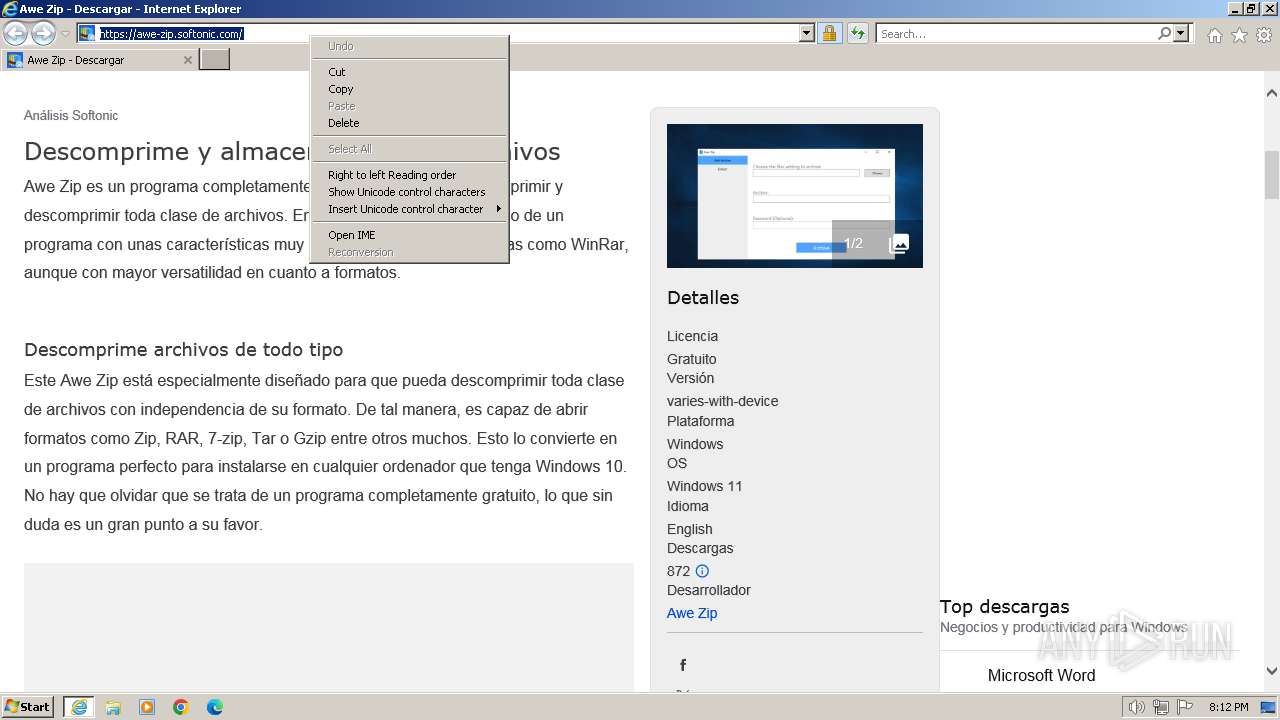Select the Awe Zip - Descargar tab
The image size is (1280, 720).
coord(99,60)
